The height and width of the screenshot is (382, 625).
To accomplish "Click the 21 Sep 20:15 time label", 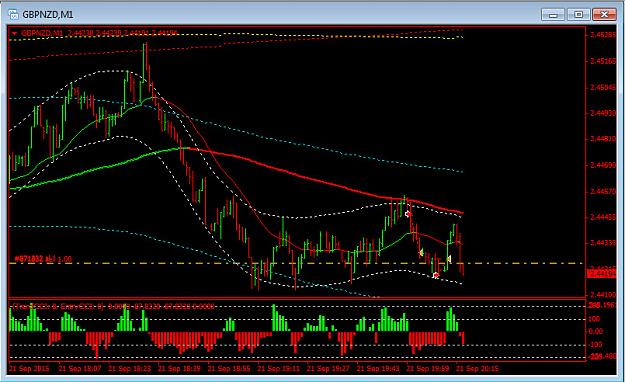I will coord(478,368).
